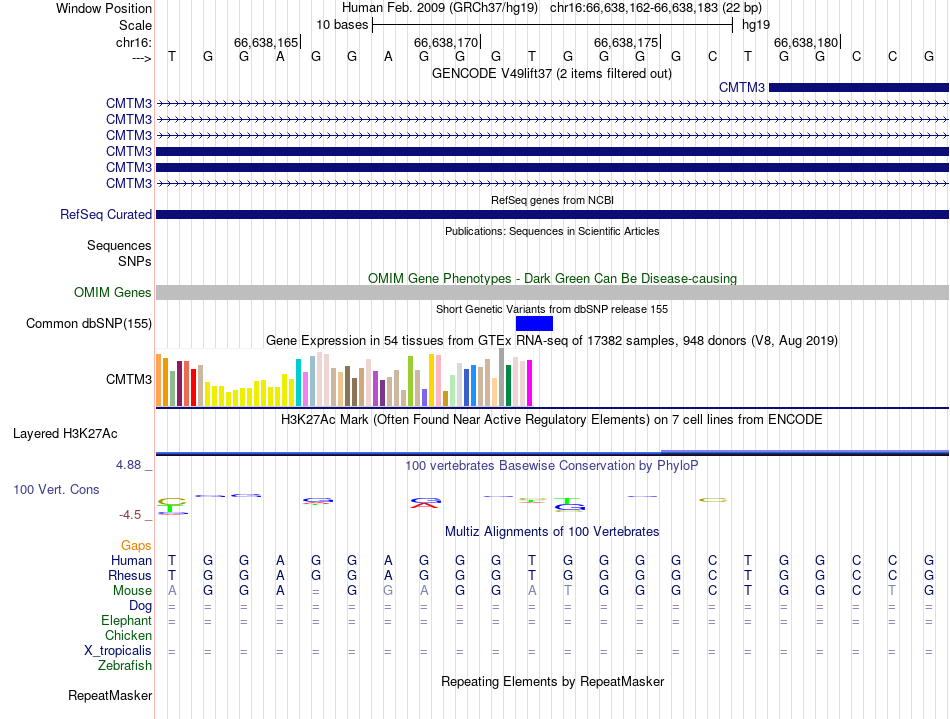Click the Window Position ruler label
950x719 pixels.
point(104,9)
